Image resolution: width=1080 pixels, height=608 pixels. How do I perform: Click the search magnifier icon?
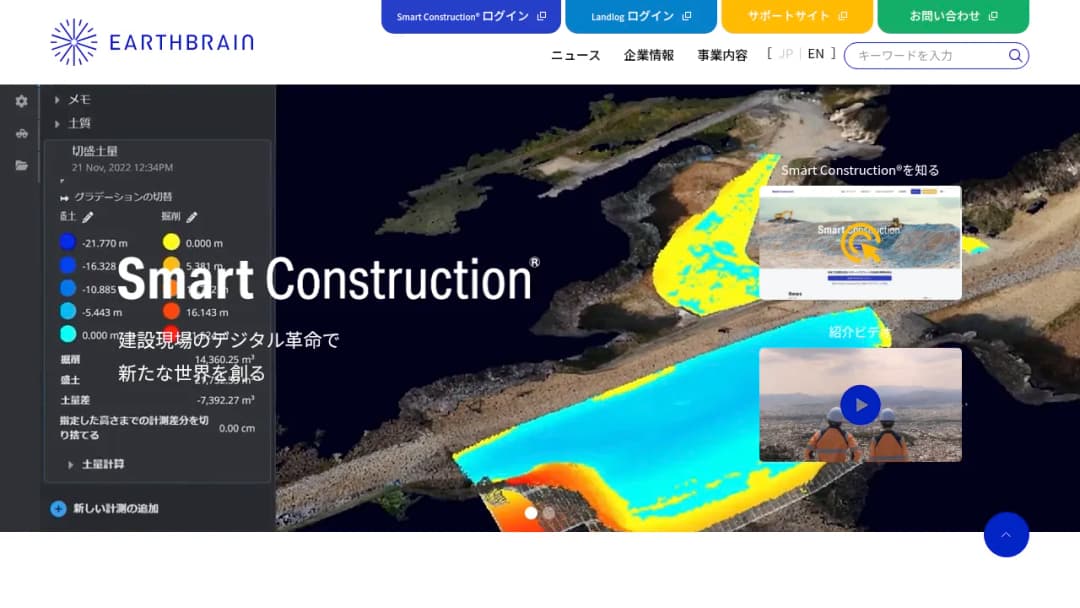pos(1015,56)
